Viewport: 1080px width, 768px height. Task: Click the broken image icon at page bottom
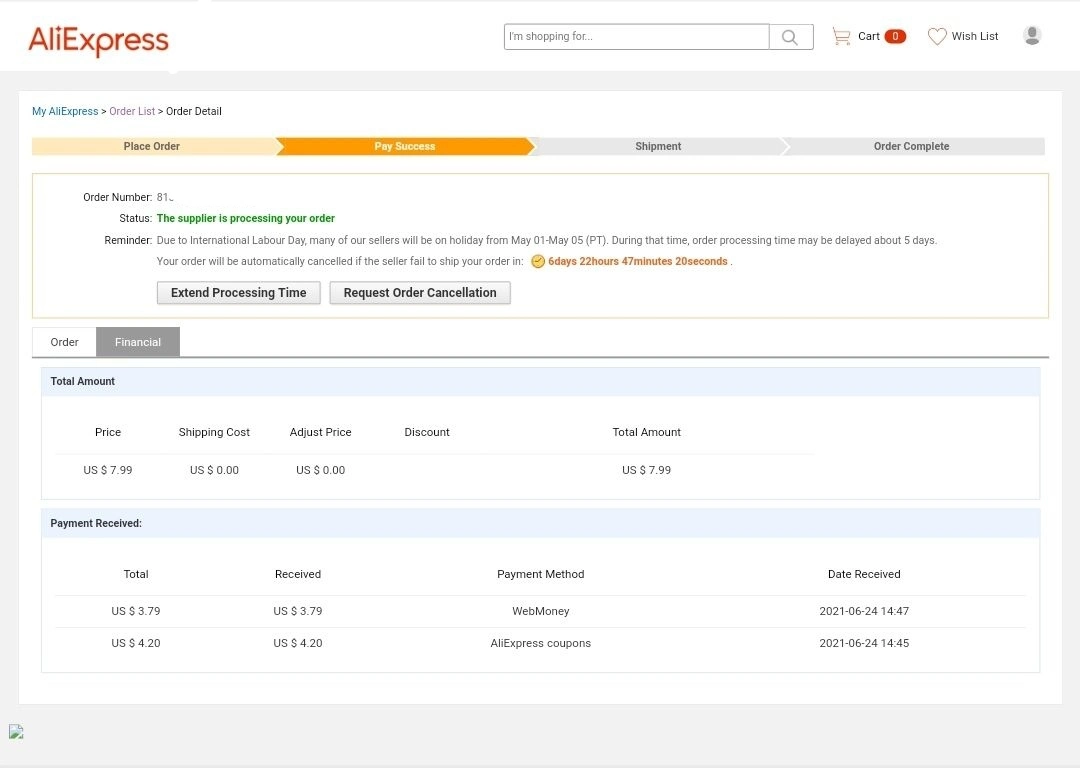point(17,731)
